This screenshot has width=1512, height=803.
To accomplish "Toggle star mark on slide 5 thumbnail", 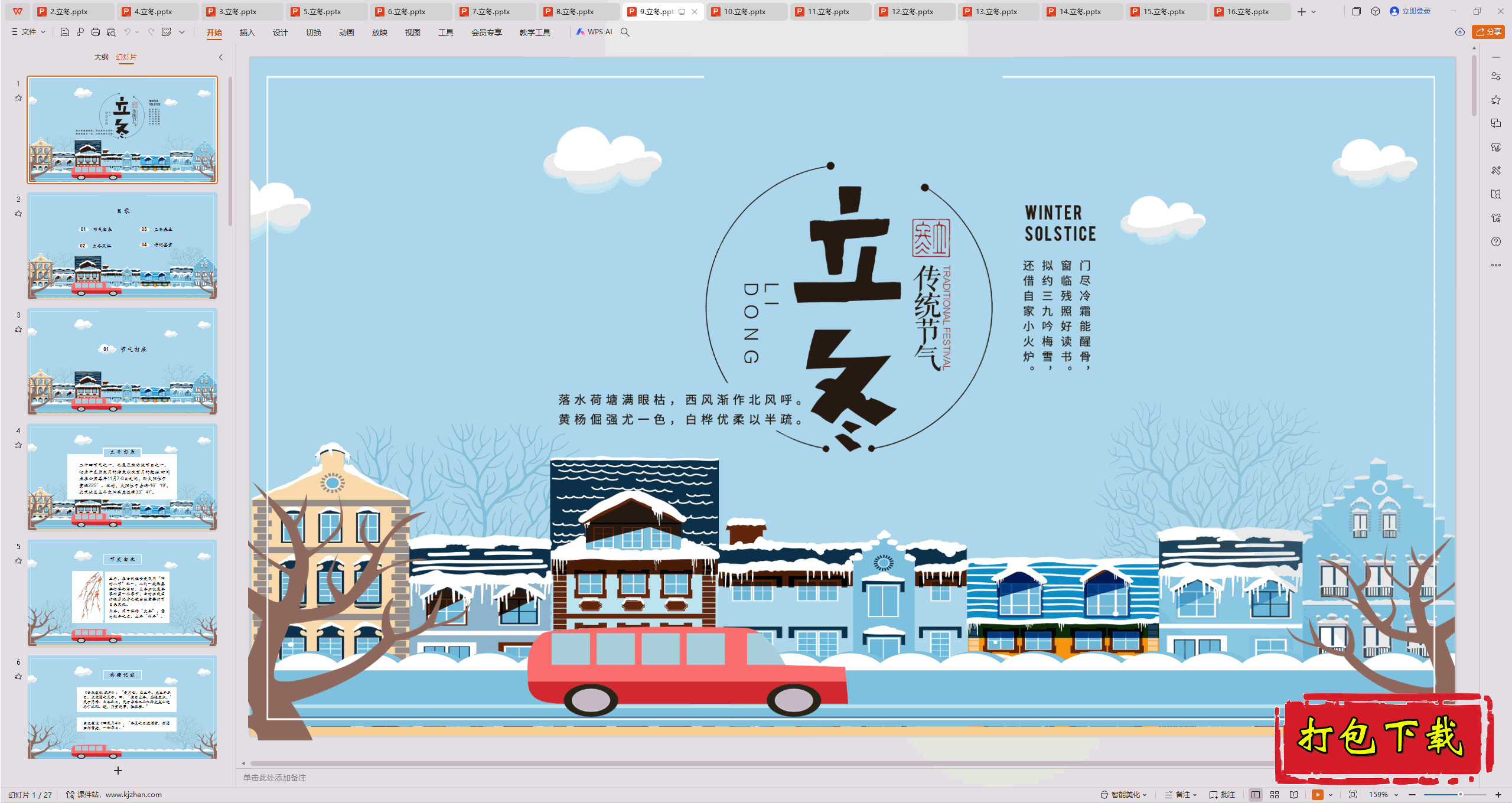I will point(18,561).
